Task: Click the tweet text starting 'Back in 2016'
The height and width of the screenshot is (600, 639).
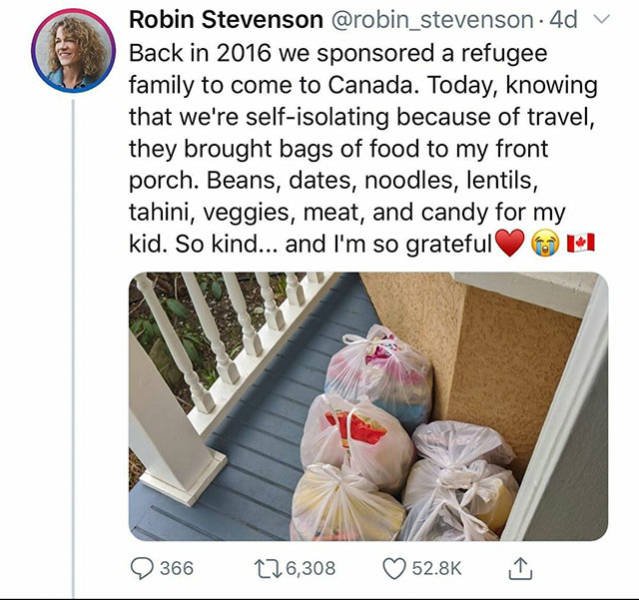Action: (364, 149)
